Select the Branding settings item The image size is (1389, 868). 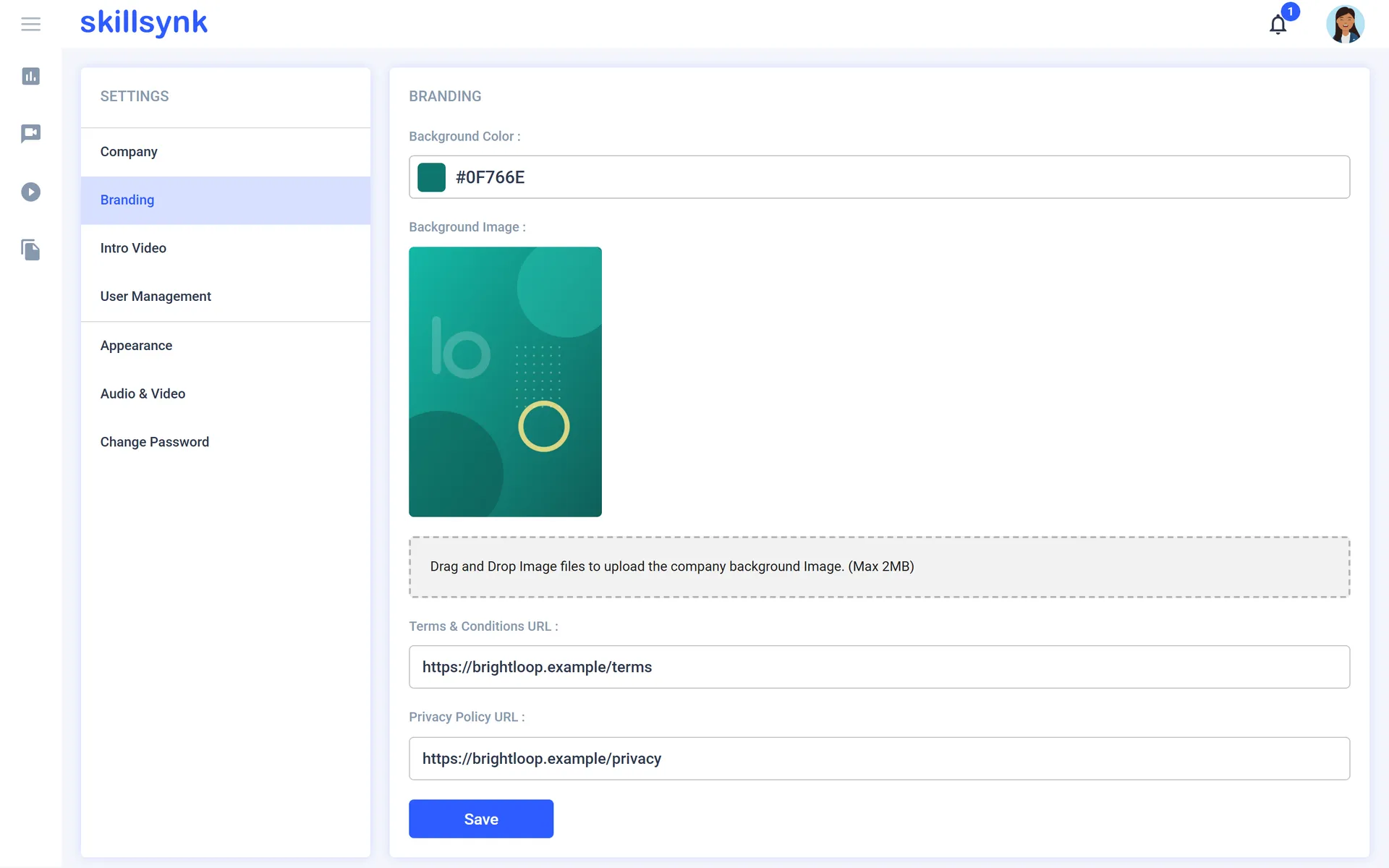pos(226,200)
